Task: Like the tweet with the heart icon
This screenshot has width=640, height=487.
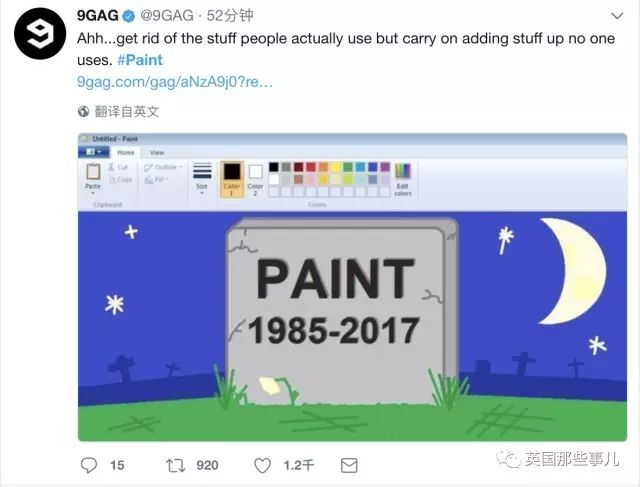Action: [262, 465]
